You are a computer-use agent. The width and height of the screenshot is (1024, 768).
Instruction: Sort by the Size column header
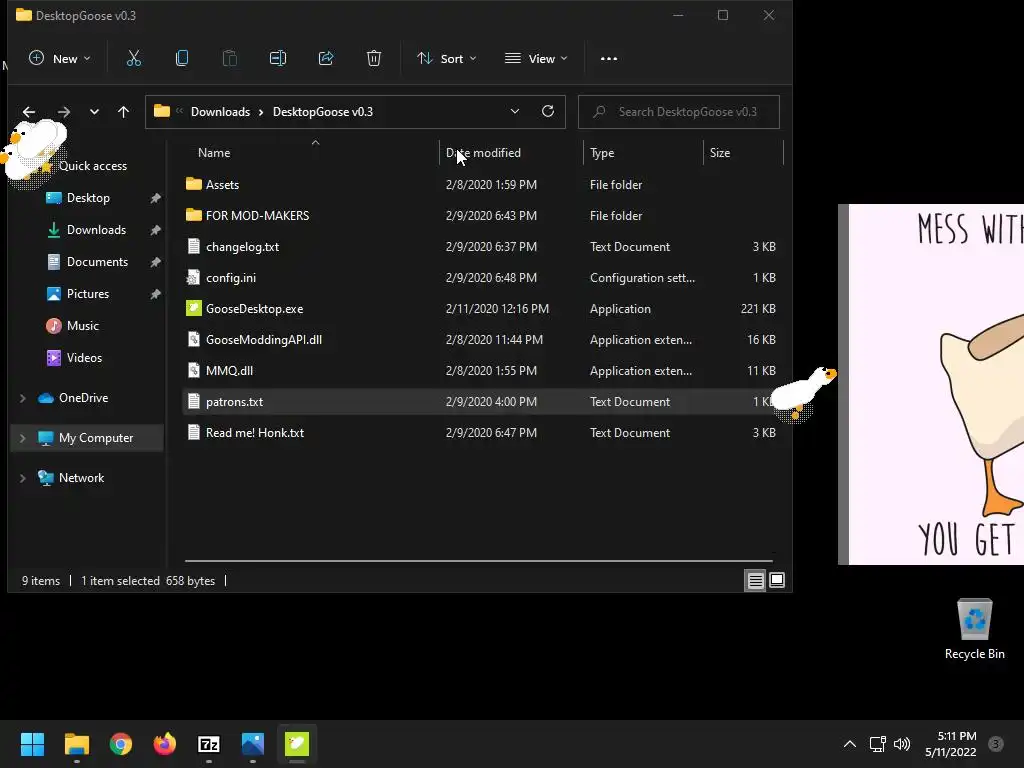(743, 153)
